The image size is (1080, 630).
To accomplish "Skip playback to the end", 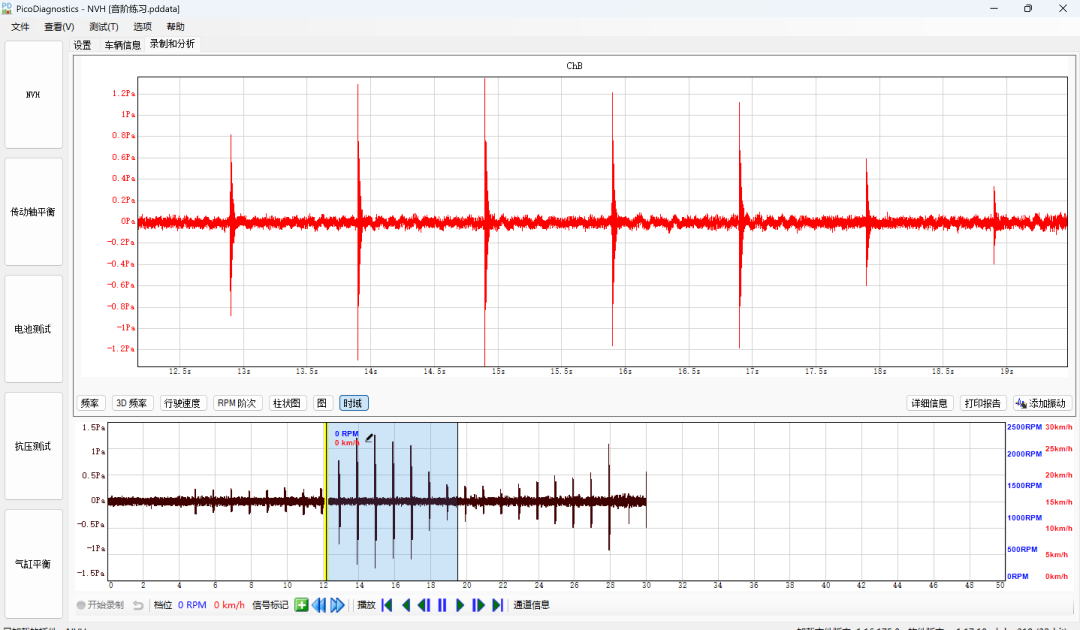I will tap(497, 605).
